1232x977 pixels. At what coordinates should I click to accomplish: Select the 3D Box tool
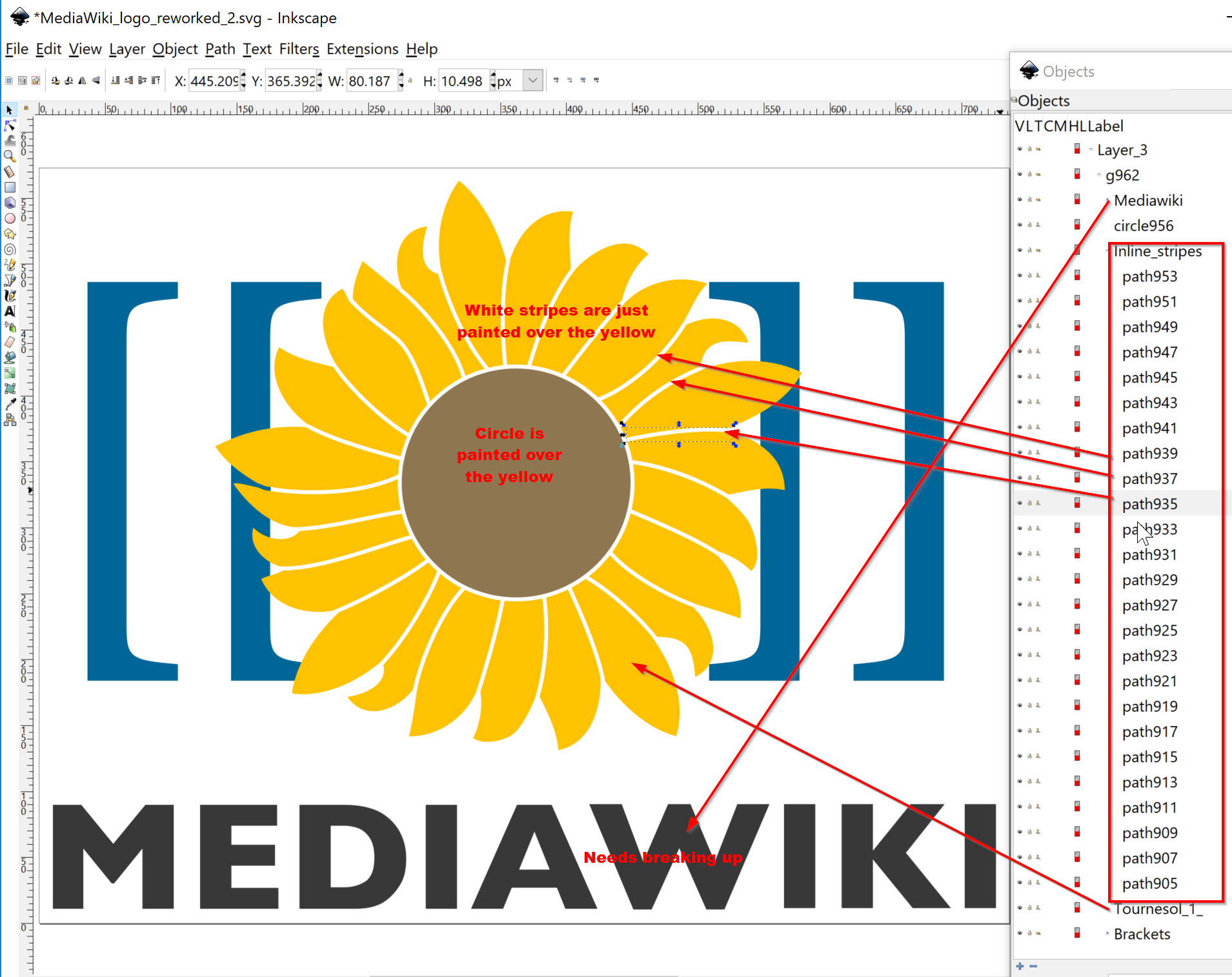pos(10,203)
